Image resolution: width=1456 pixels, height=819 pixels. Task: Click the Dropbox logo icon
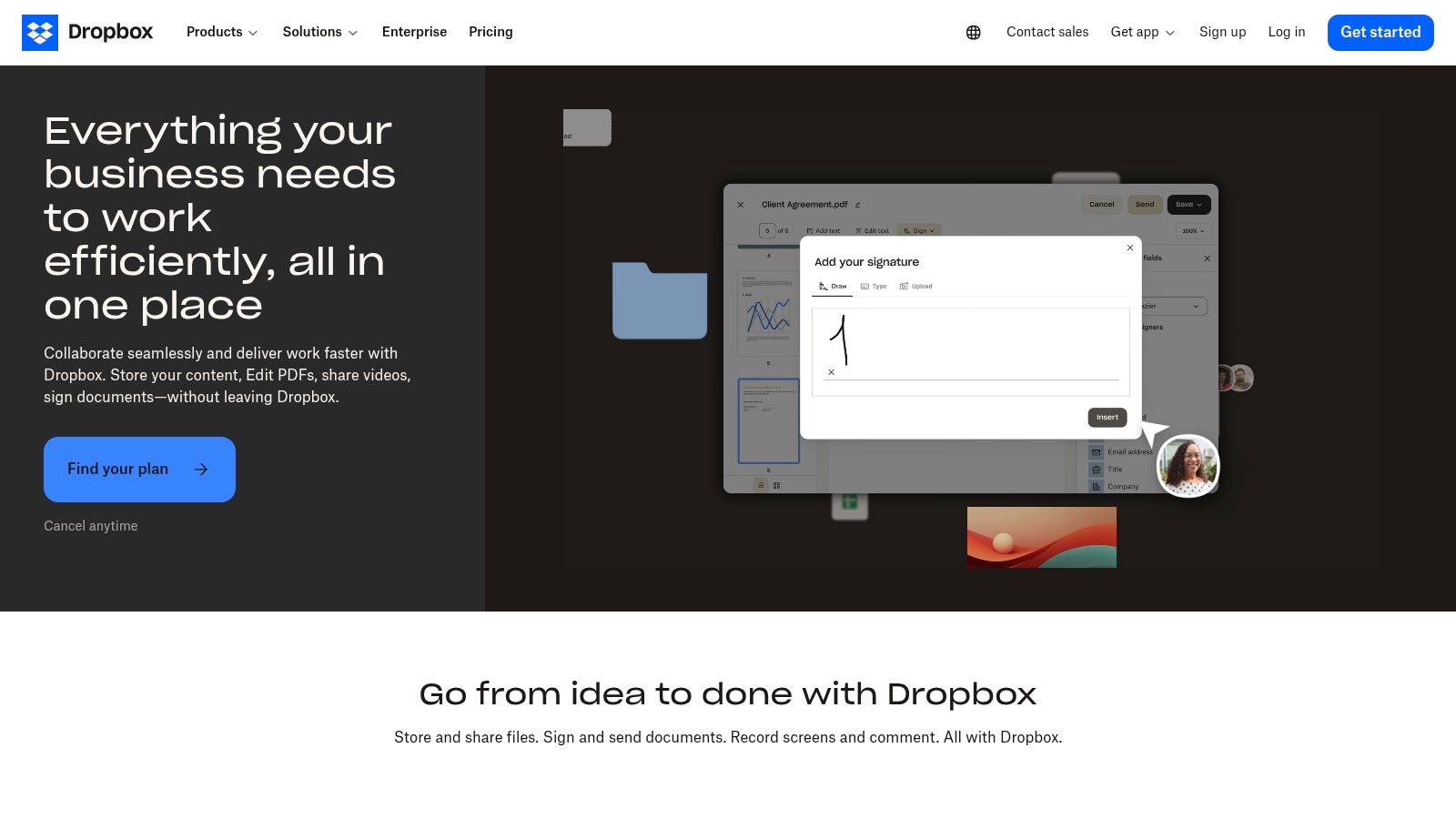coord(40,33)
